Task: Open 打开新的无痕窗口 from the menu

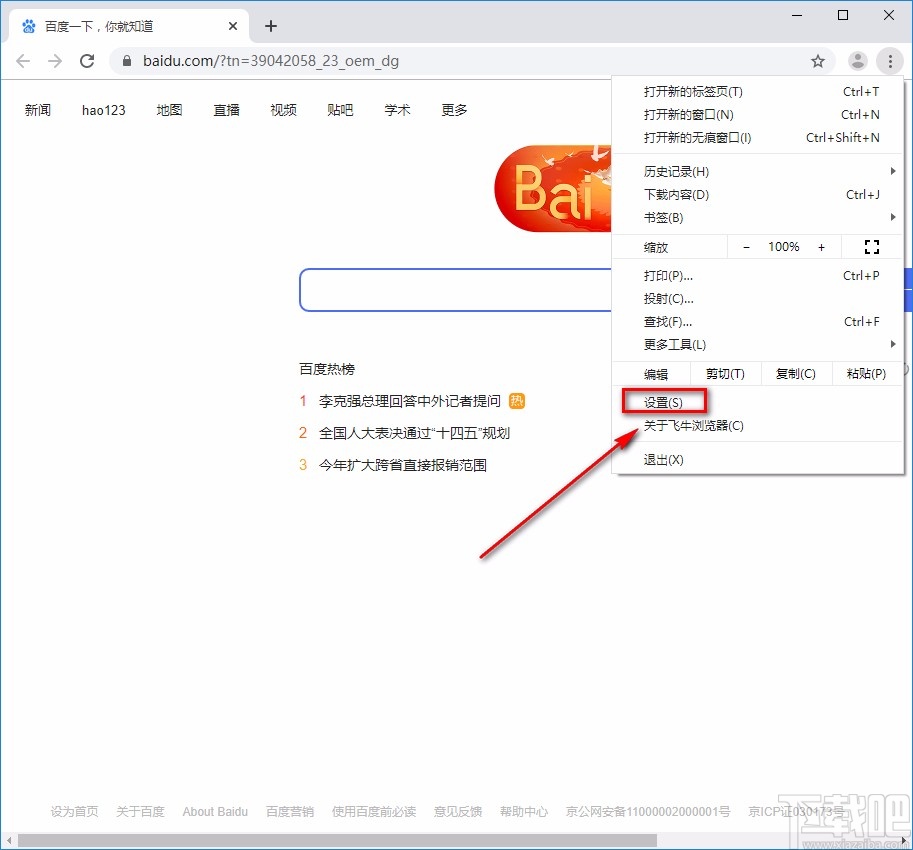Action: click(x=697, y=138)
